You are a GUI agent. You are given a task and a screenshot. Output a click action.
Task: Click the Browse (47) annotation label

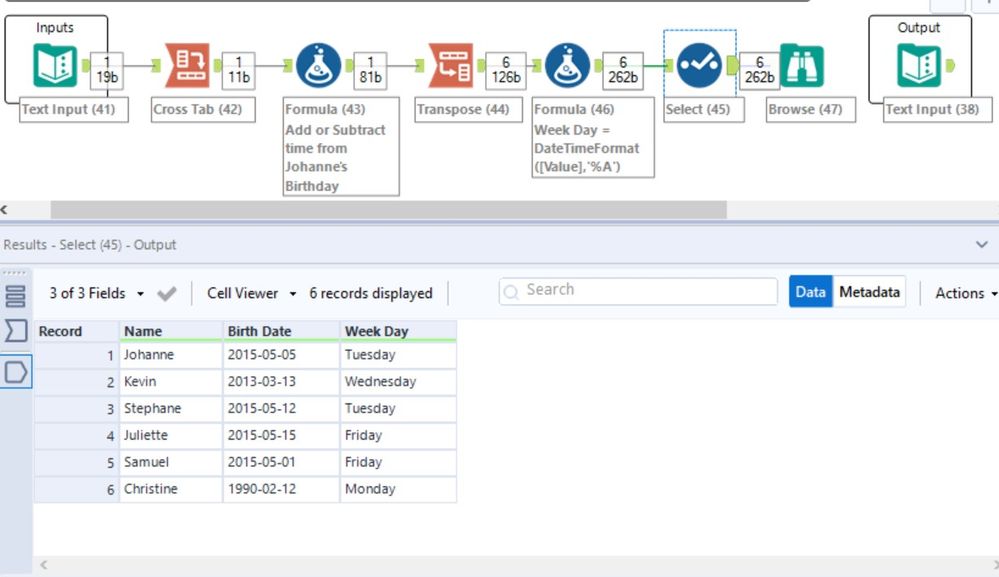(x=810, y=110)
